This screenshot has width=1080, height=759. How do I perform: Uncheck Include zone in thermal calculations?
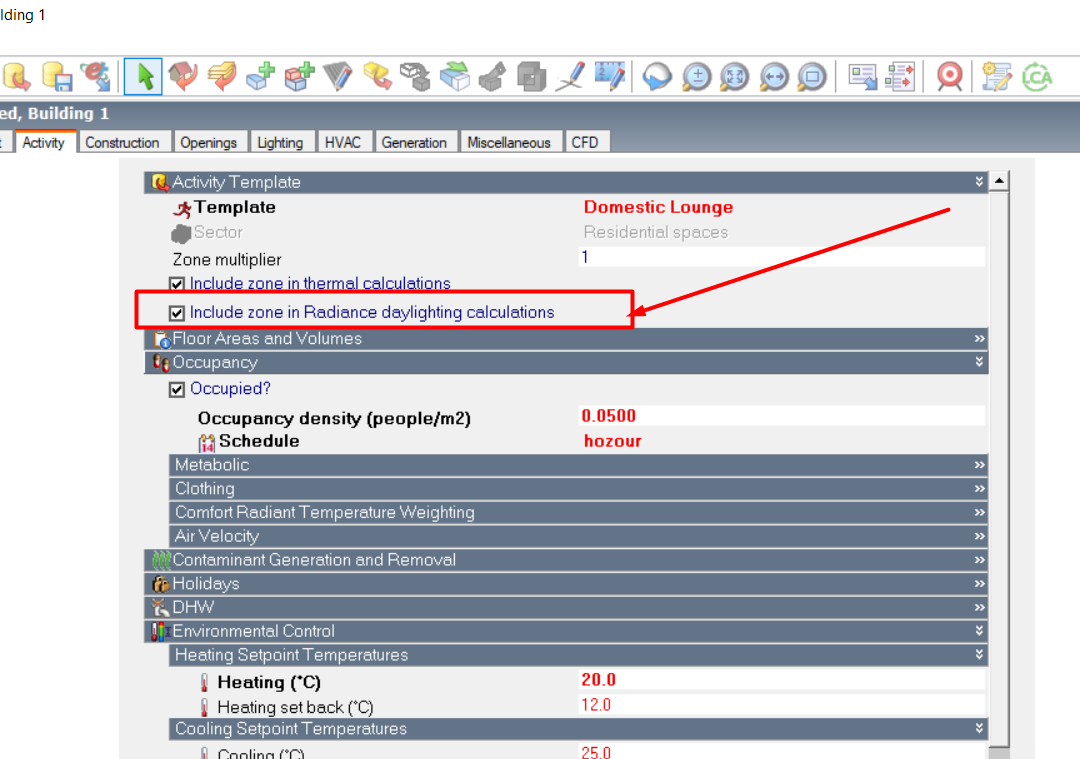[x=177, y=284]
